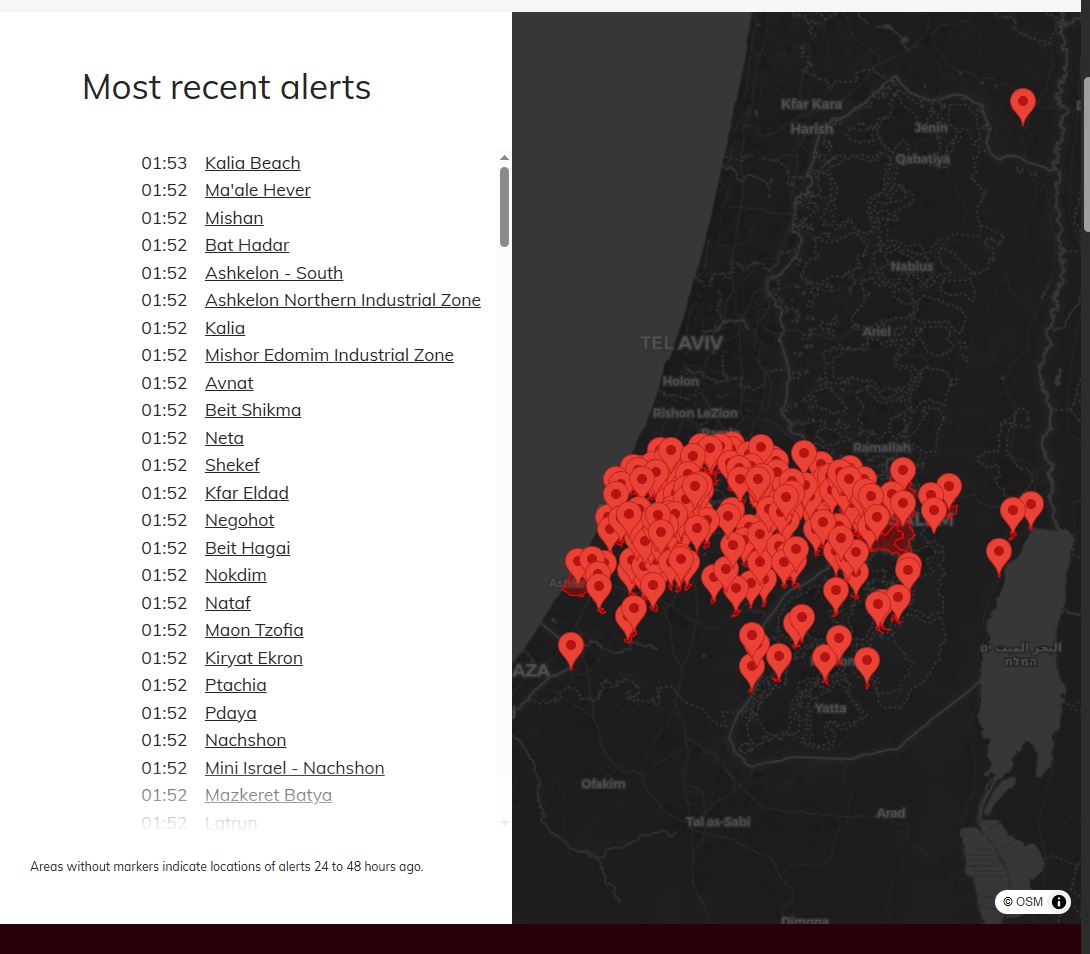
Task: Open the Nokdim alert link
Action: tap(236, 575)
